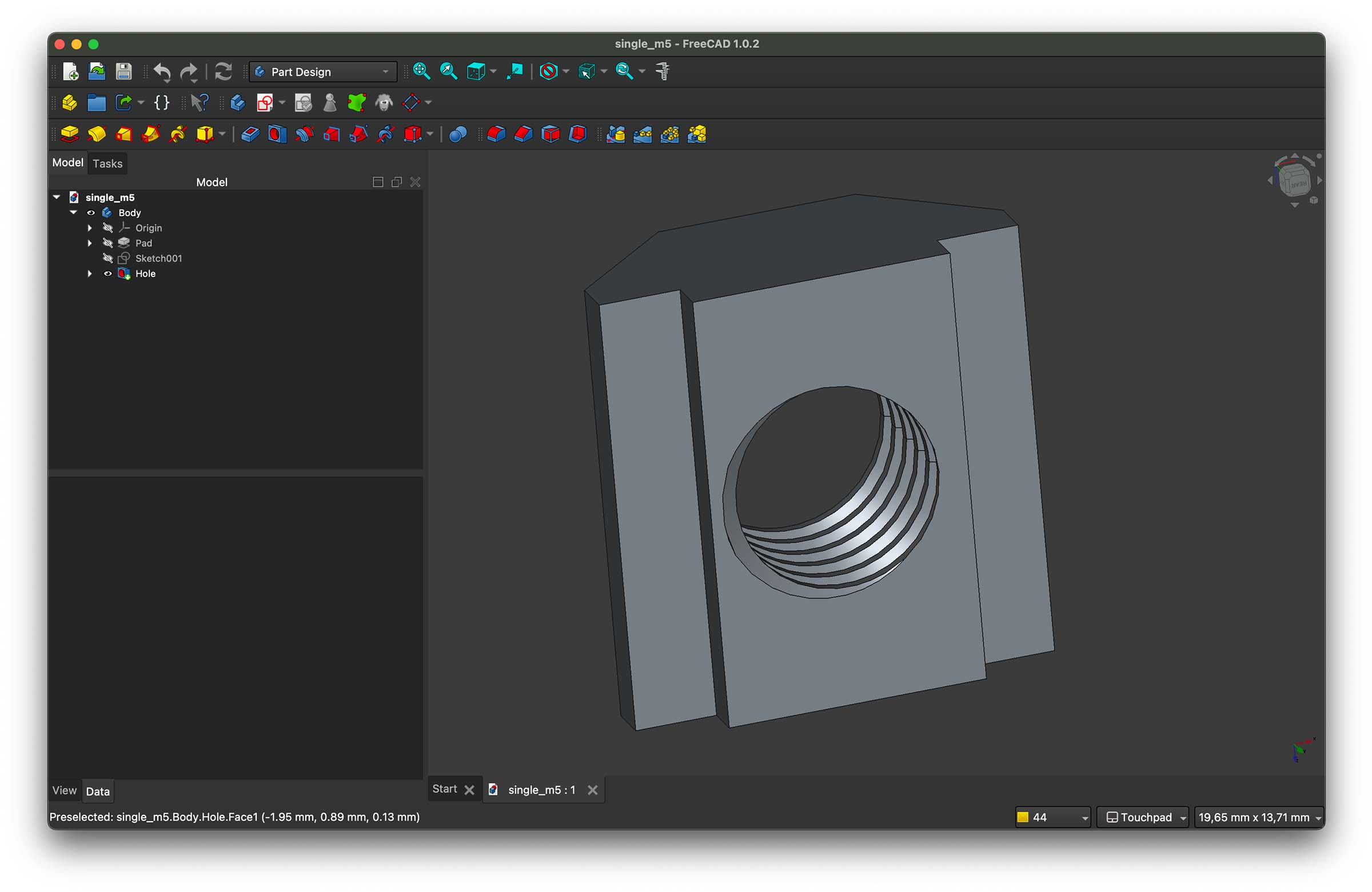
Task: Select the Pocket tool icon
Action: coord(250,134)
